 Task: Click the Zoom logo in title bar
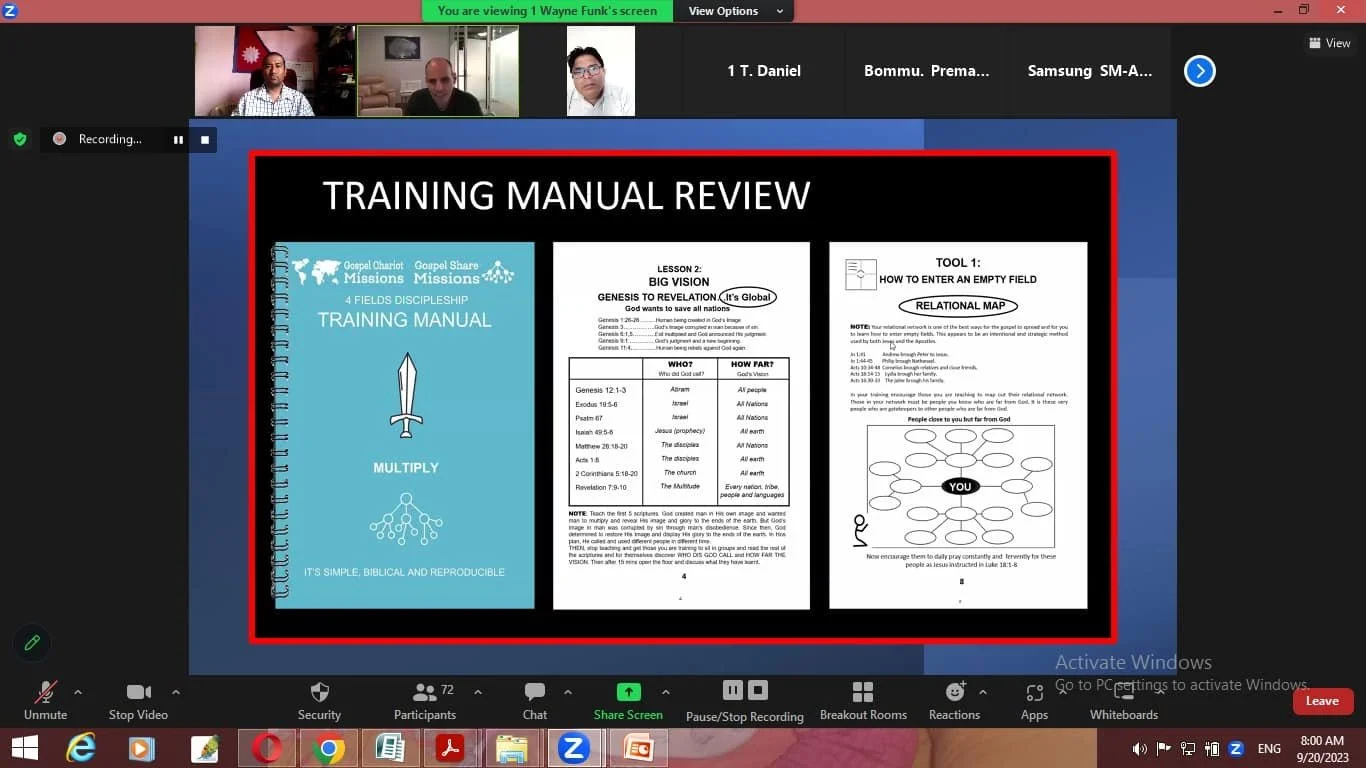click(x=11, y=10)
